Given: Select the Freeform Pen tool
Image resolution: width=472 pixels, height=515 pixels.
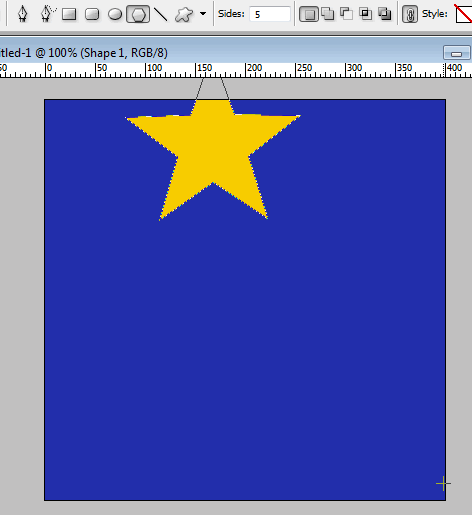Looking at the screenshot, I should [47, 14].
